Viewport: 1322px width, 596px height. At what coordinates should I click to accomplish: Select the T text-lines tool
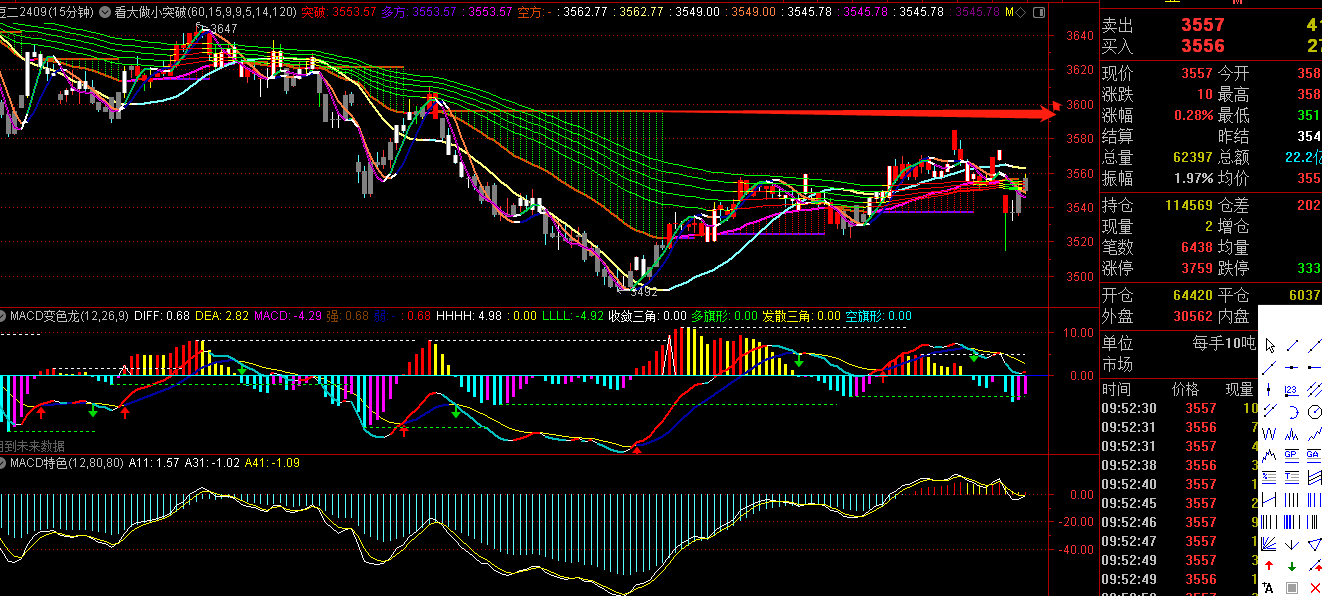coord(1292,476)
